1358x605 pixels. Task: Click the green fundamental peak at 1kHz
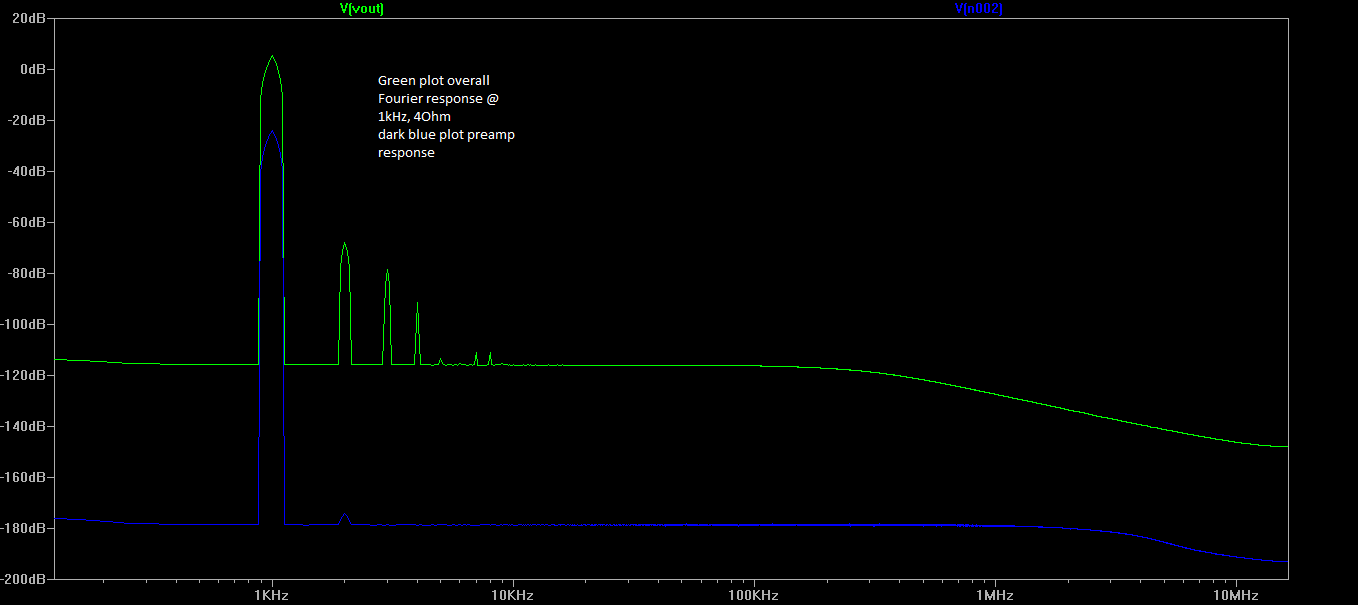point(272,58)
